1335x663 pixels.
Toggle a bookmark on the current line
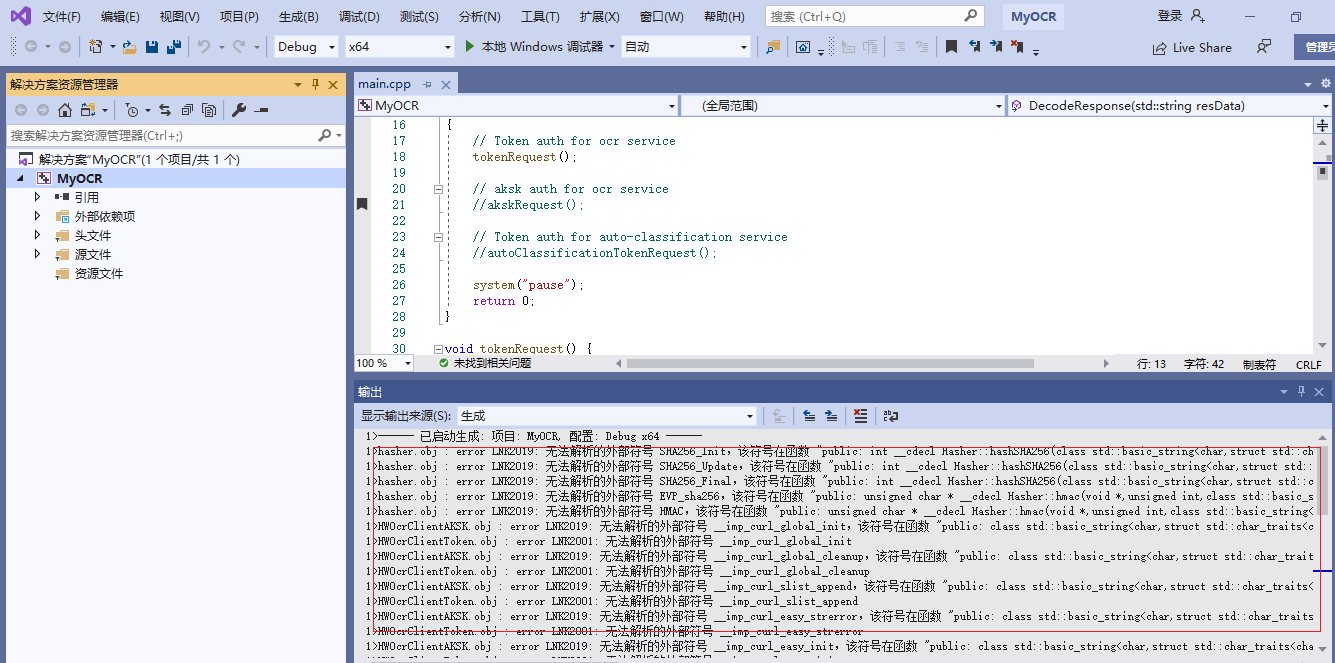pyautogui.click(x=951, y=46)
